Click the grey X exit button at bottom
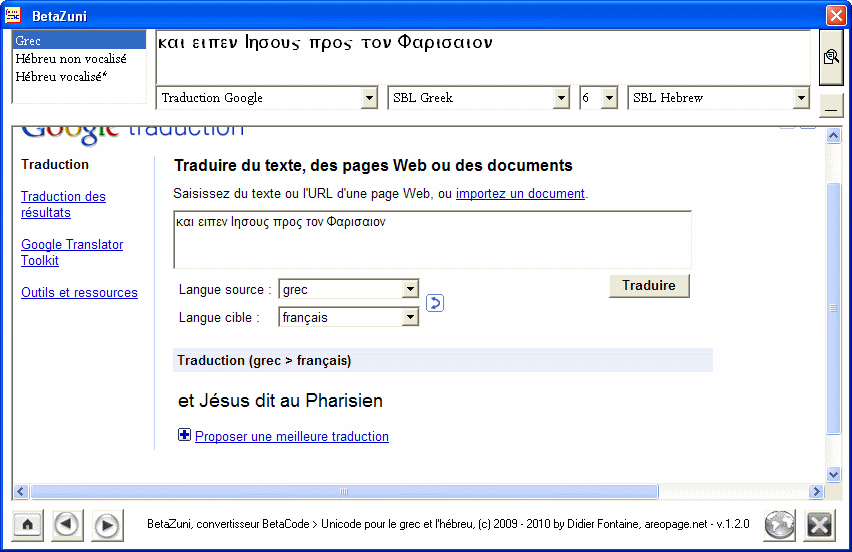 pos(819,525)
